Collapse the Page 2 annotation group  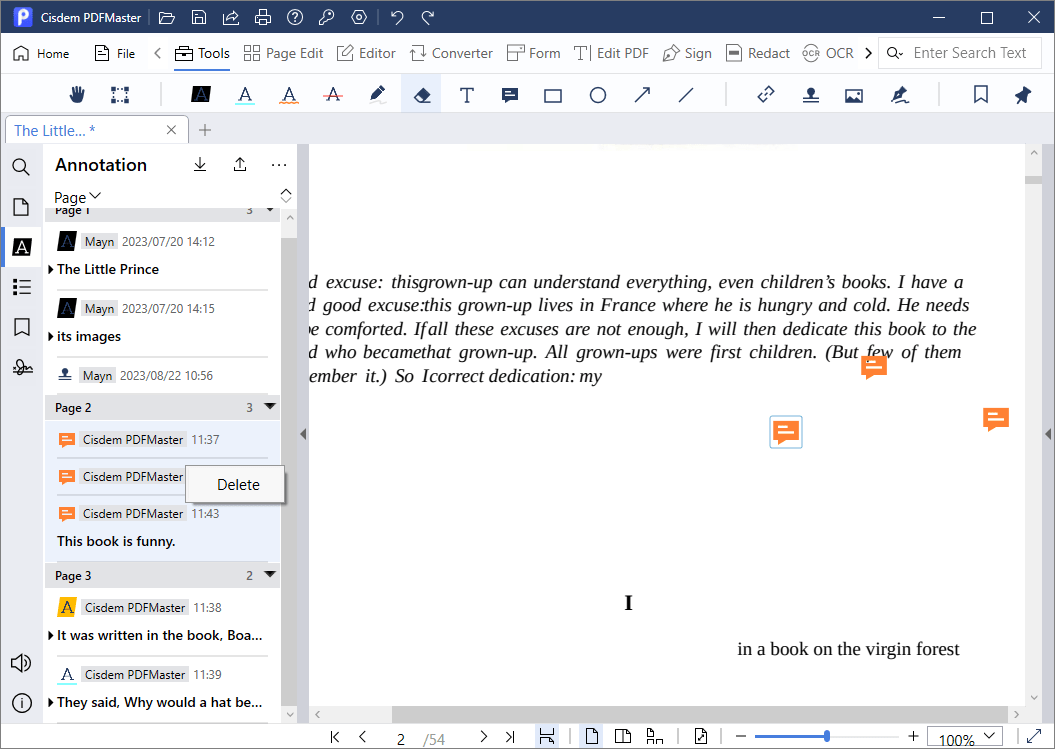[270, 406]
